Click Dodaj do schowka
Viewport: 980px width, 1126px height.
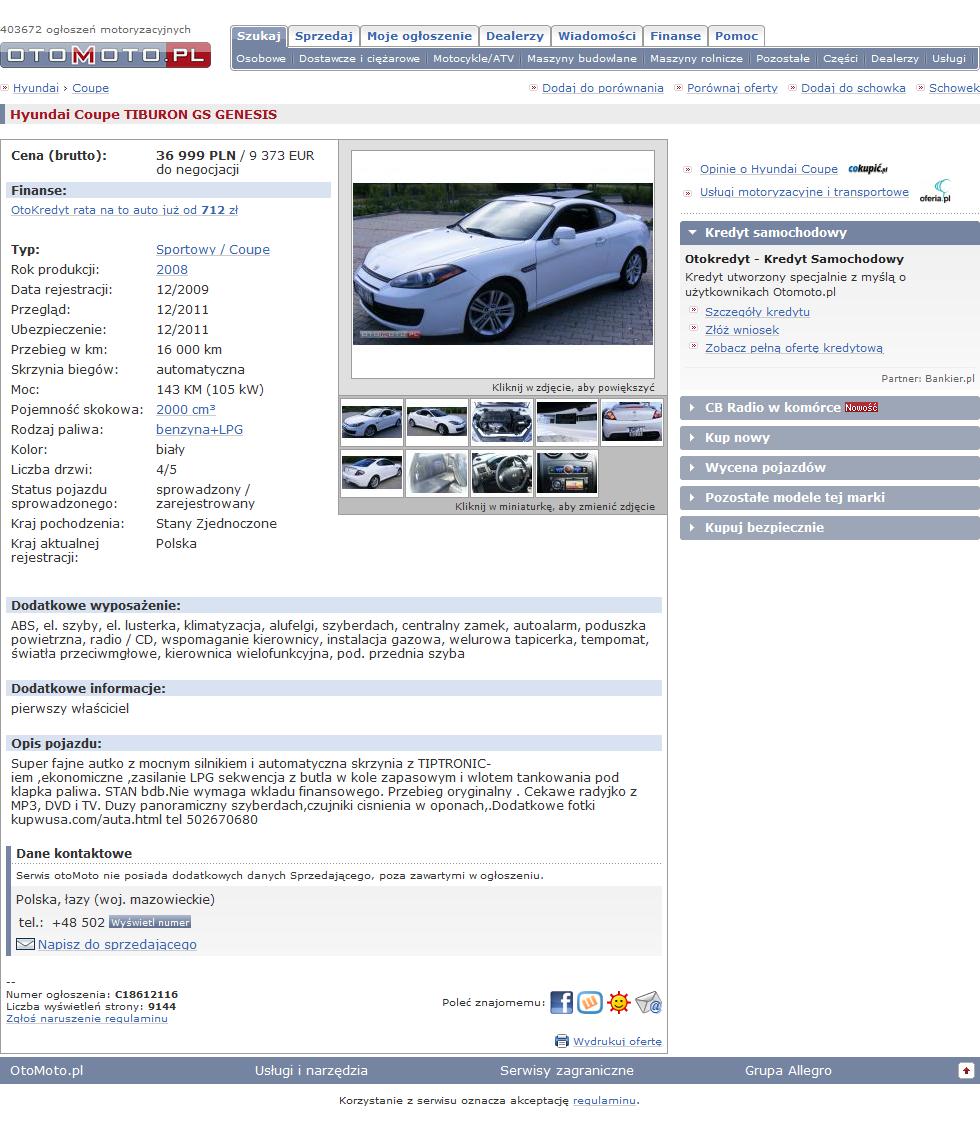coord(853,88)
